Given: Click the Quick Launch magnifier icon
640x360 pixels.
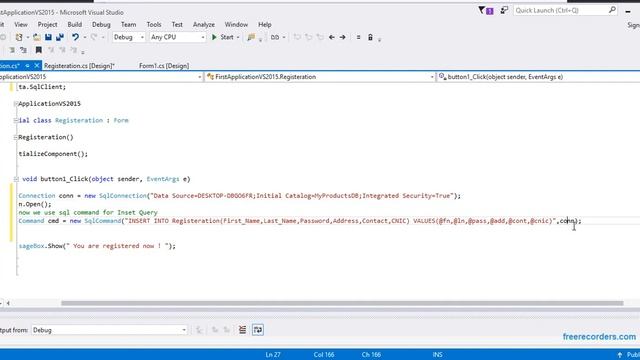Looking at the screenshot, I should pyautogui.click(x=612, y=10).
